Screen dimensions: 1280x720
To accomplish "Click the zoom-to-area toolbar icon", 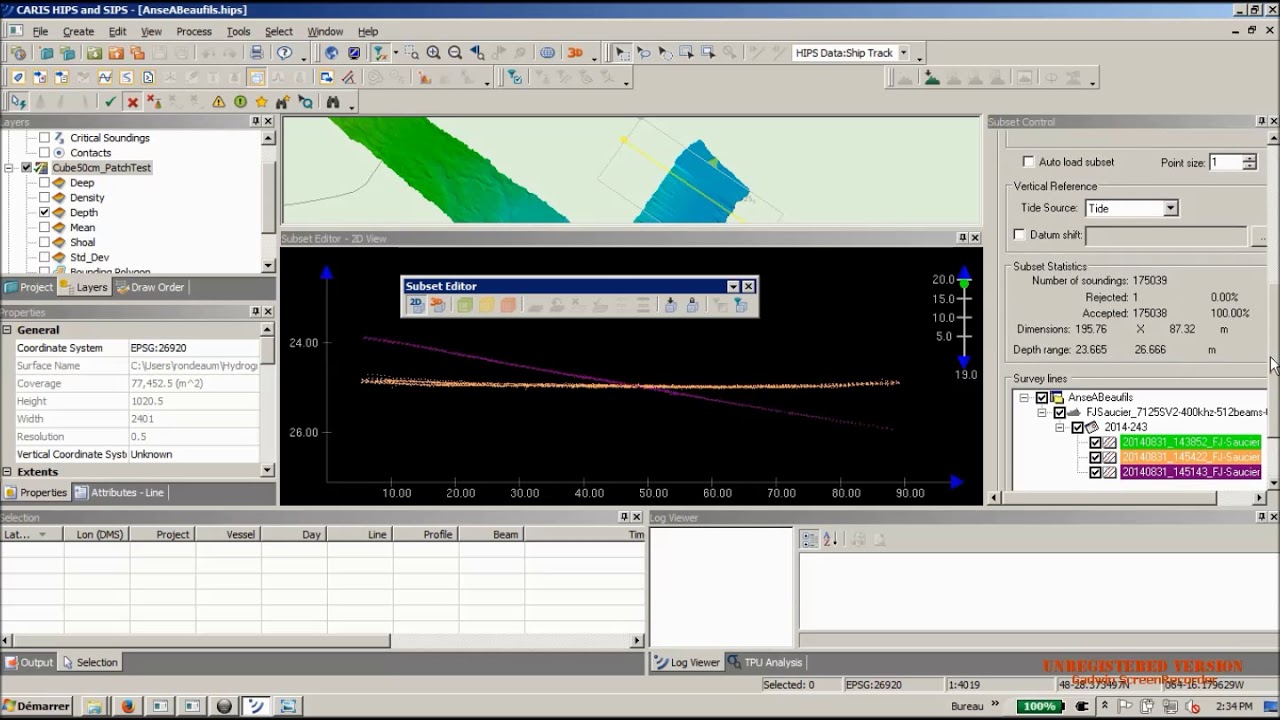I will 412,53.
